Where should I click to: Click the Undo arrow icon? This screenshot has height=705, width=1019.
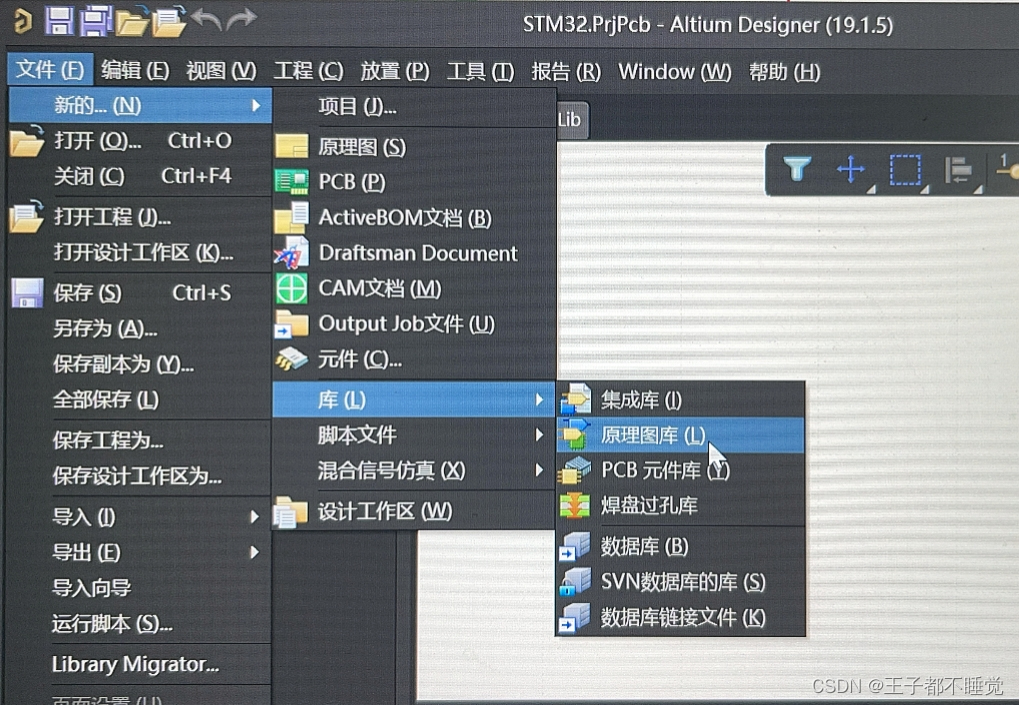click(207, 19)
